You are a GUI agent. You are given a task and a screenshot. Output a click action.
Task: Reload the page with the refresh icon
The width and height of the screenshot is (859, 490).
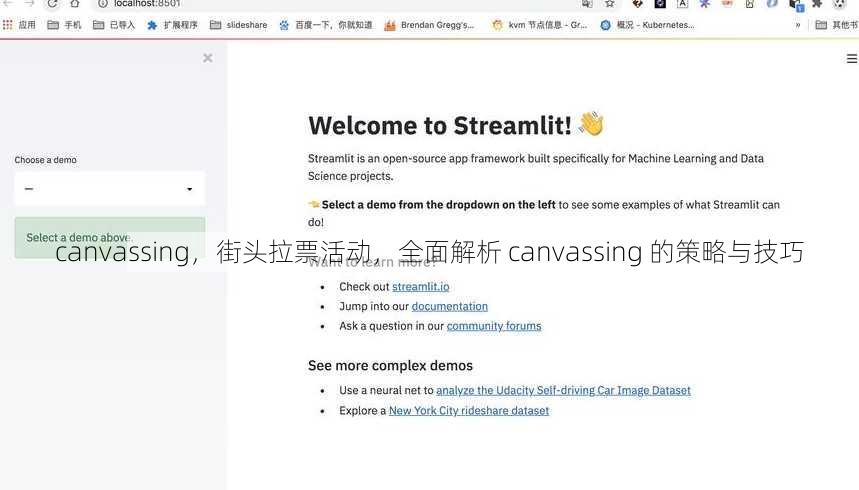tap(52, 4)
